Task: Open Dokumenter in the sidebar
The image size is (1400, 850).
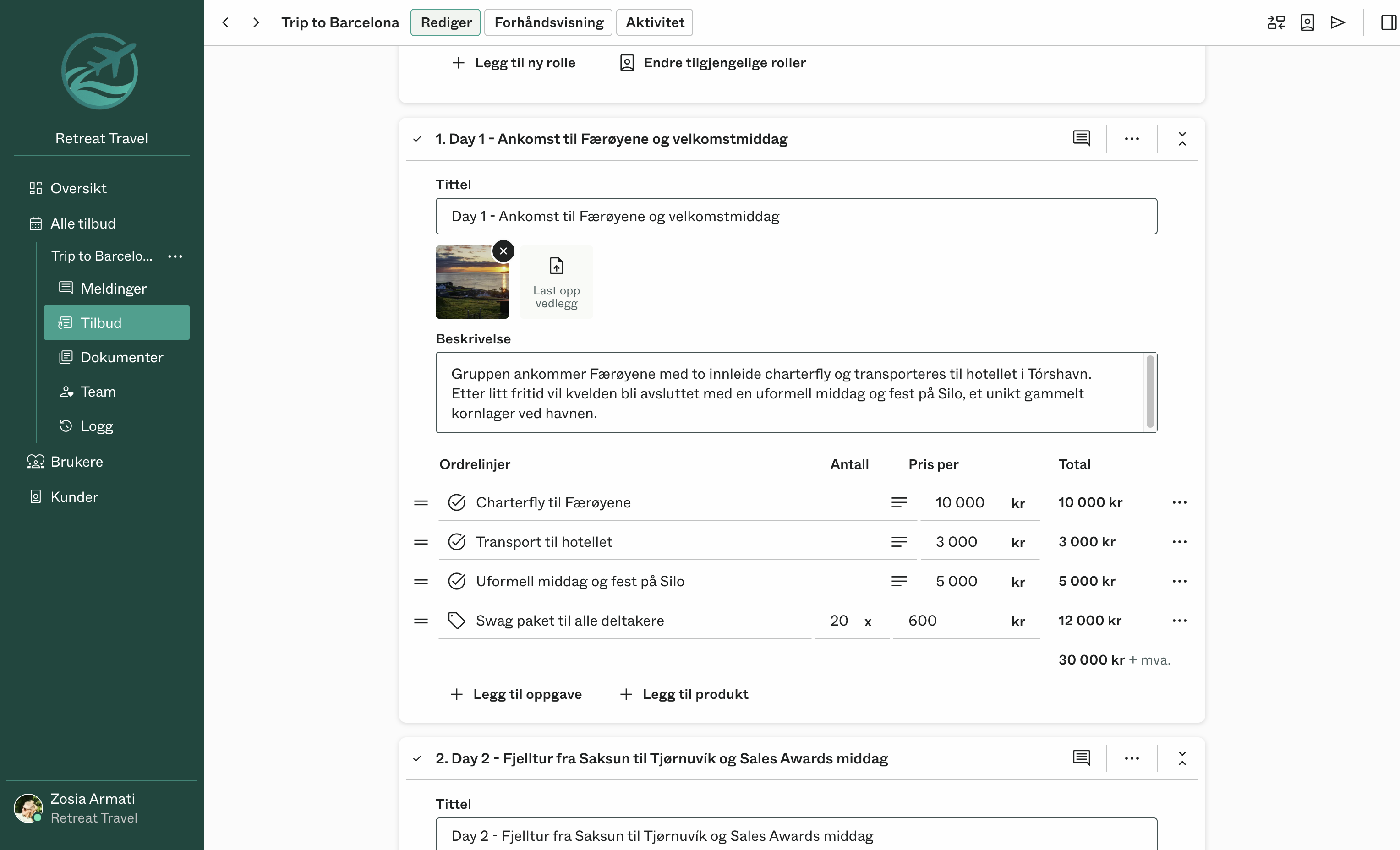Action: tap(121, 357)
